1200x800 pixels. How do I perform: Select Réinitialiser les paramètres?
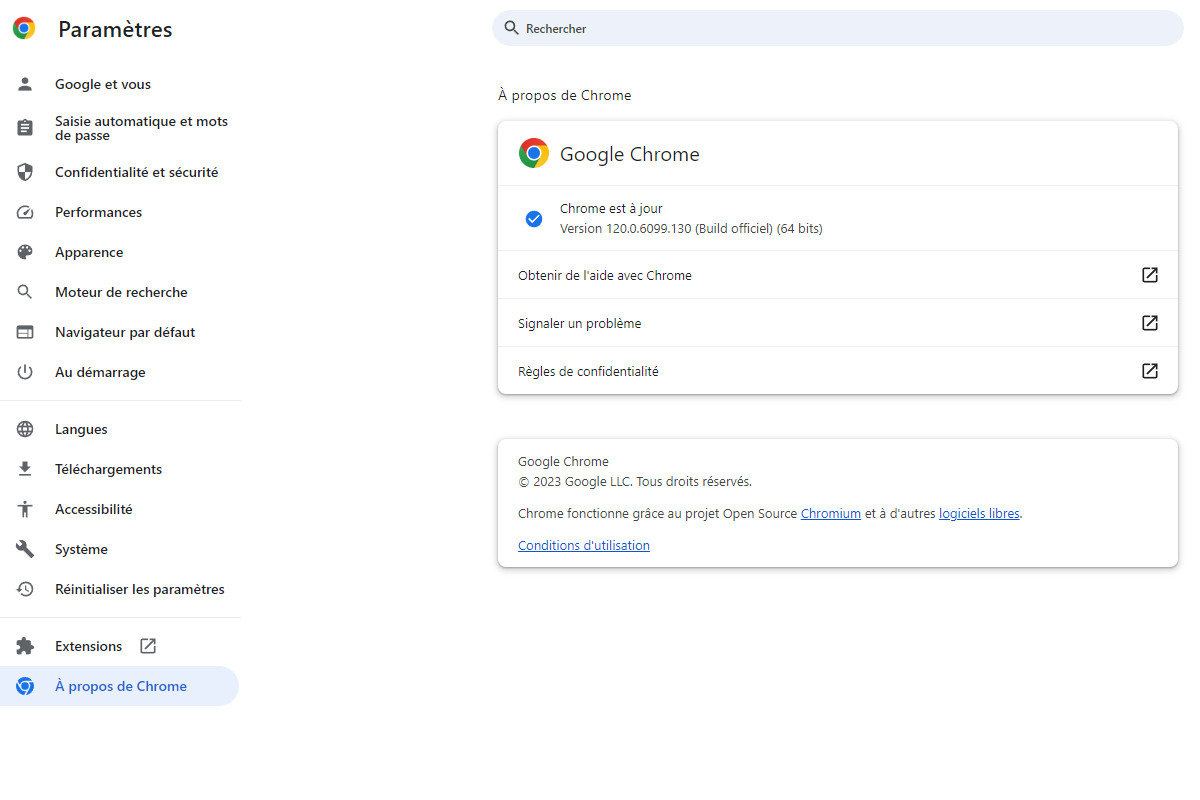[120, 589]
